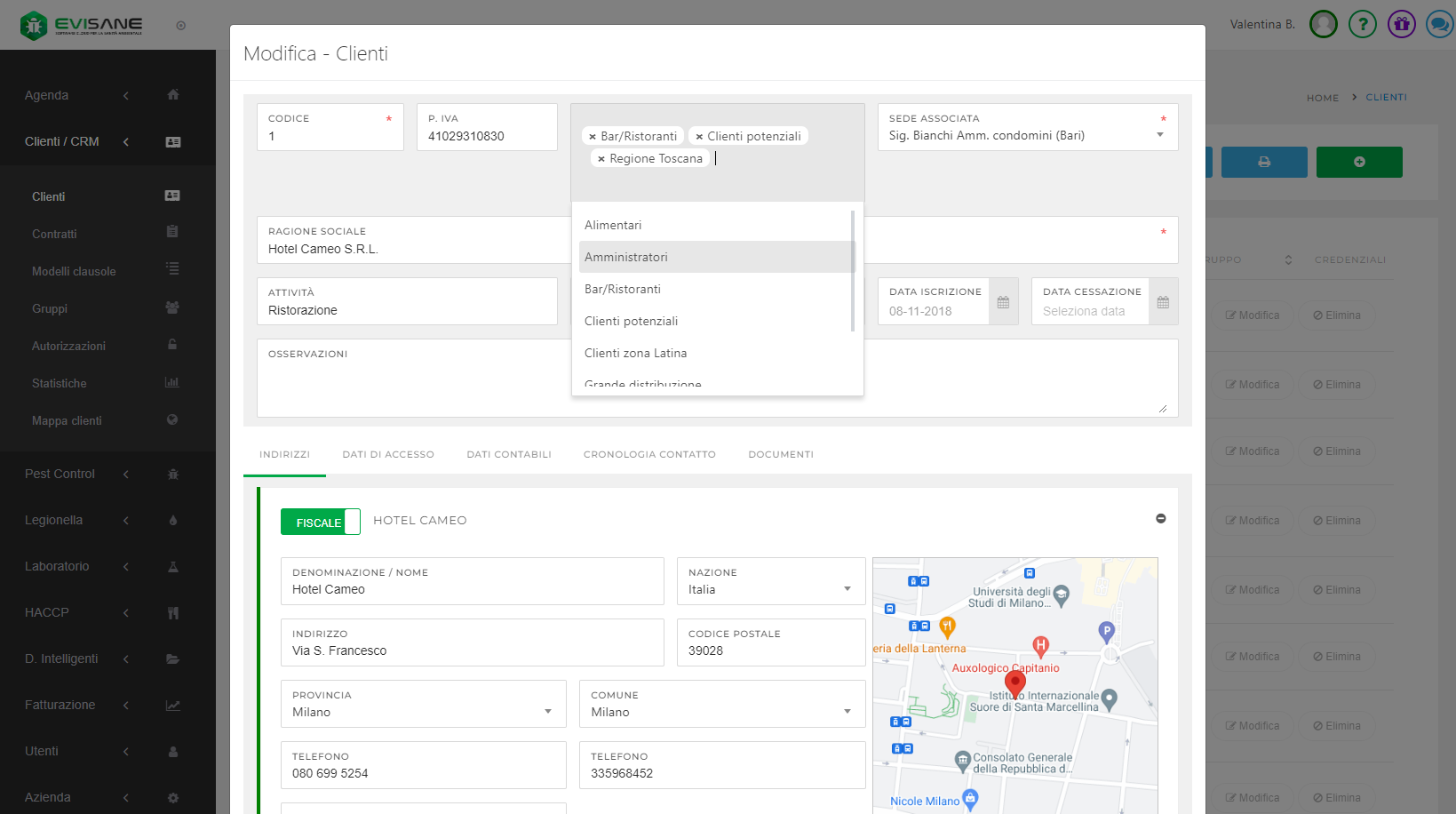Open the Data Iscrizione calendar picker
The width and height of the screenshot is (1456, 814).
coord(1003,302)
